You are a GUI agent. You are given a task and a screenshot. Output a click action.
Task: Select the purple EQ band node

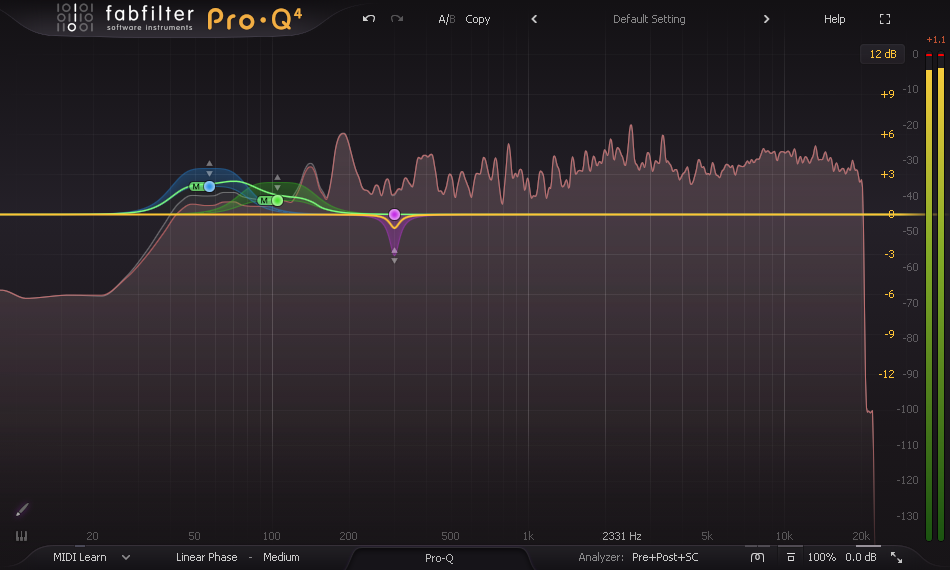point(394,214)
